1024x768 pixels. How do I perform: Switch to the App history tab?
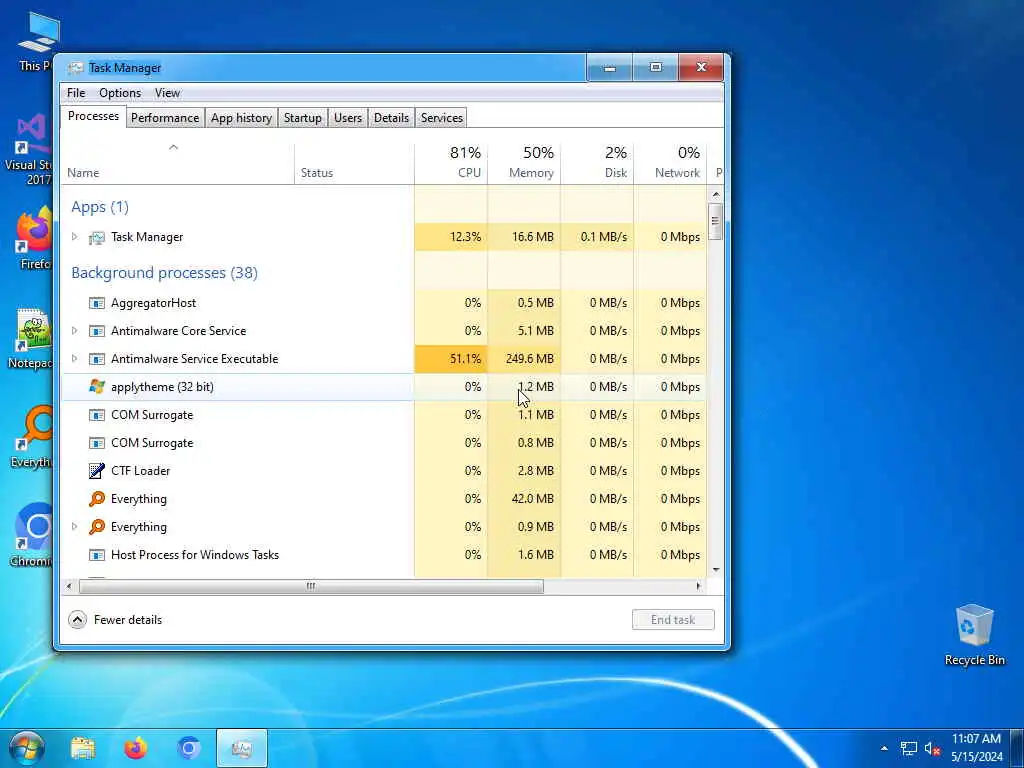[241, 118]
